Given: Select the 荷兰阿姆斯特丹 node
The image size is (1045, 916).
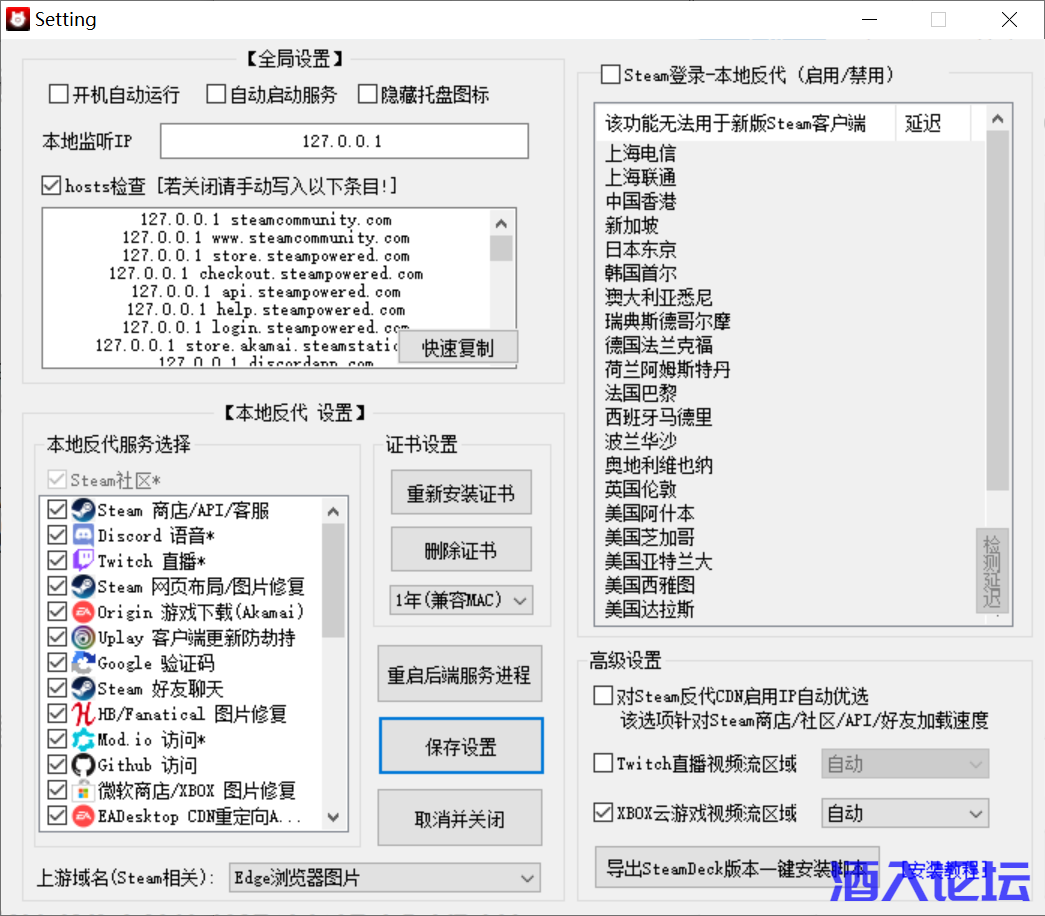Looking at the screenshot, I should 667,369.
